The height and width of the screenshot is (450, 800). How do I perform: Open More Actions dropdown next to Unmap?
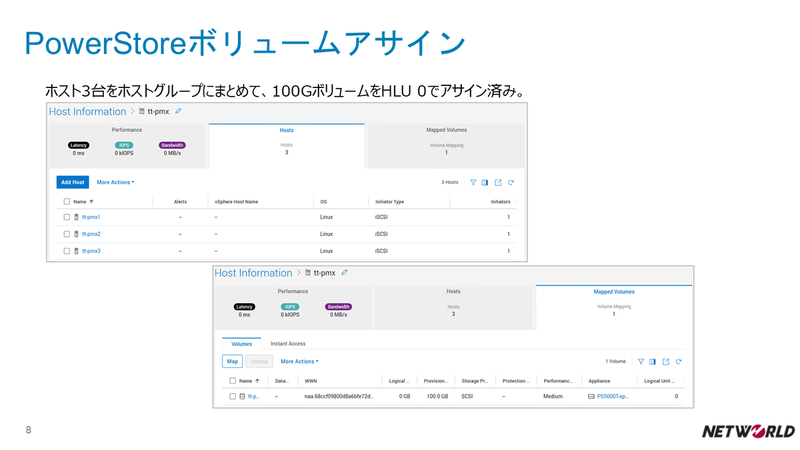pos(299,361)
